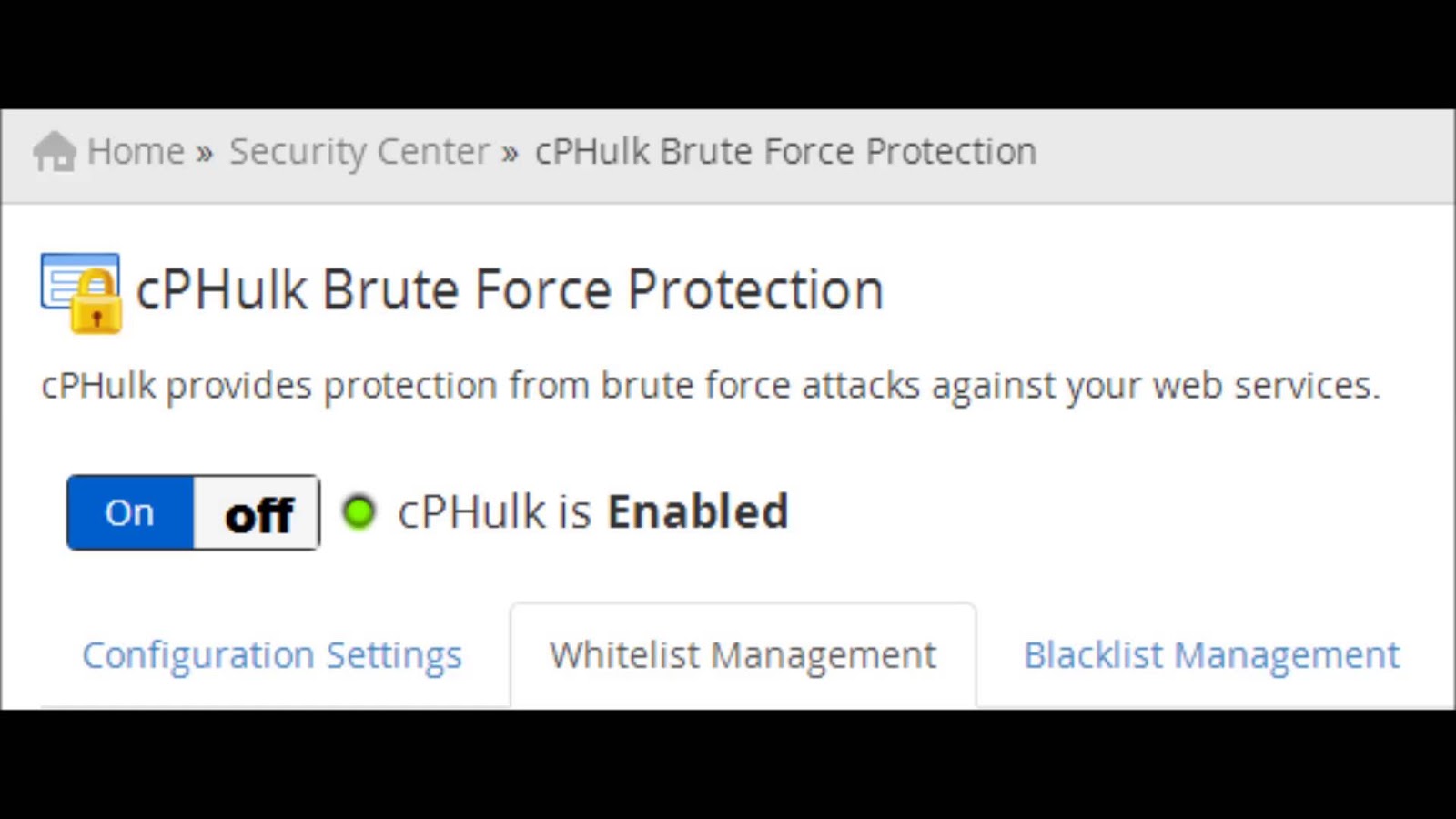Click the green enabled status indicator dot
The image size is (1456, 819).
click(359, 511)
